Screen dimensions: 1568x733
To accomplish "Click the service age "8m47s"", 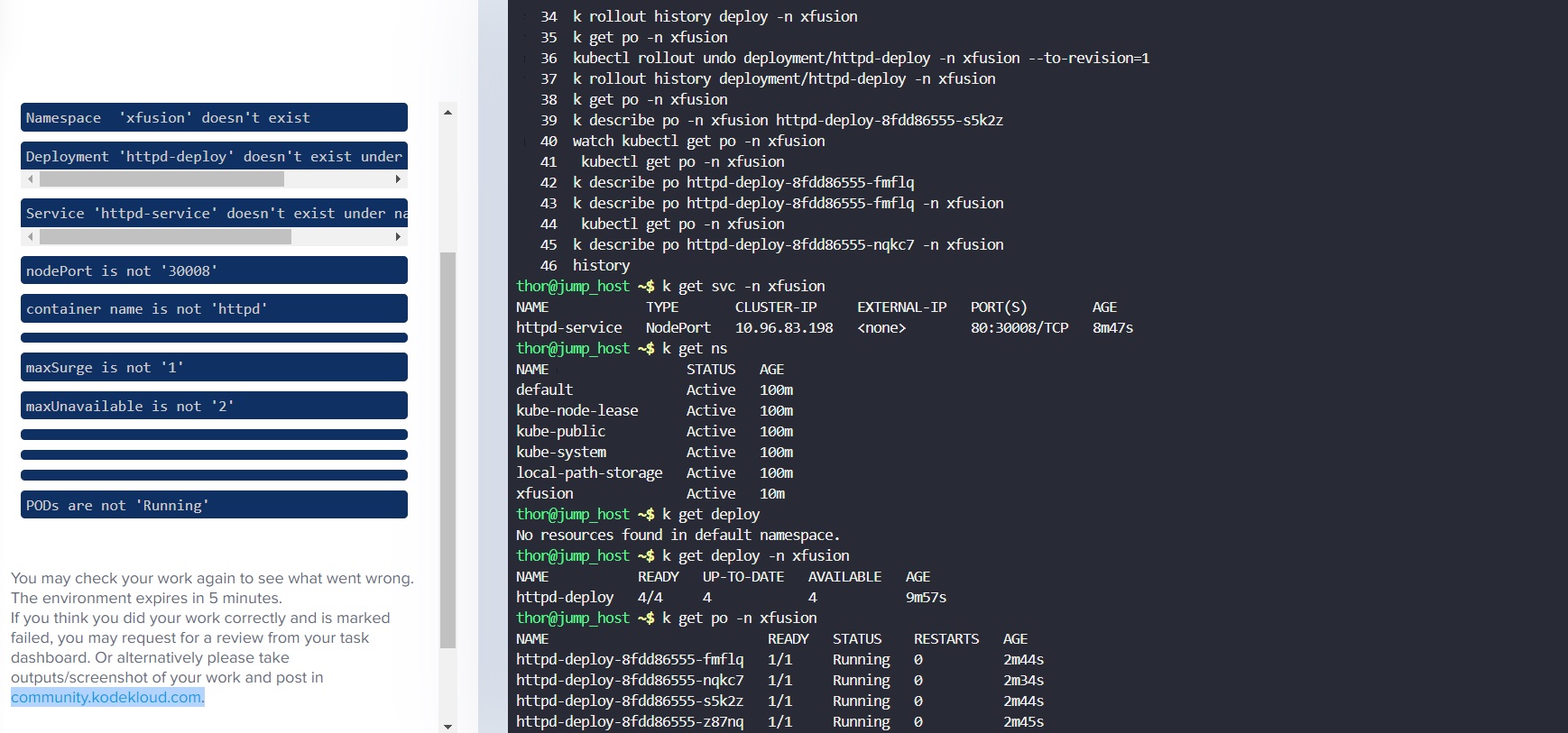I will tap(1113, 327).
